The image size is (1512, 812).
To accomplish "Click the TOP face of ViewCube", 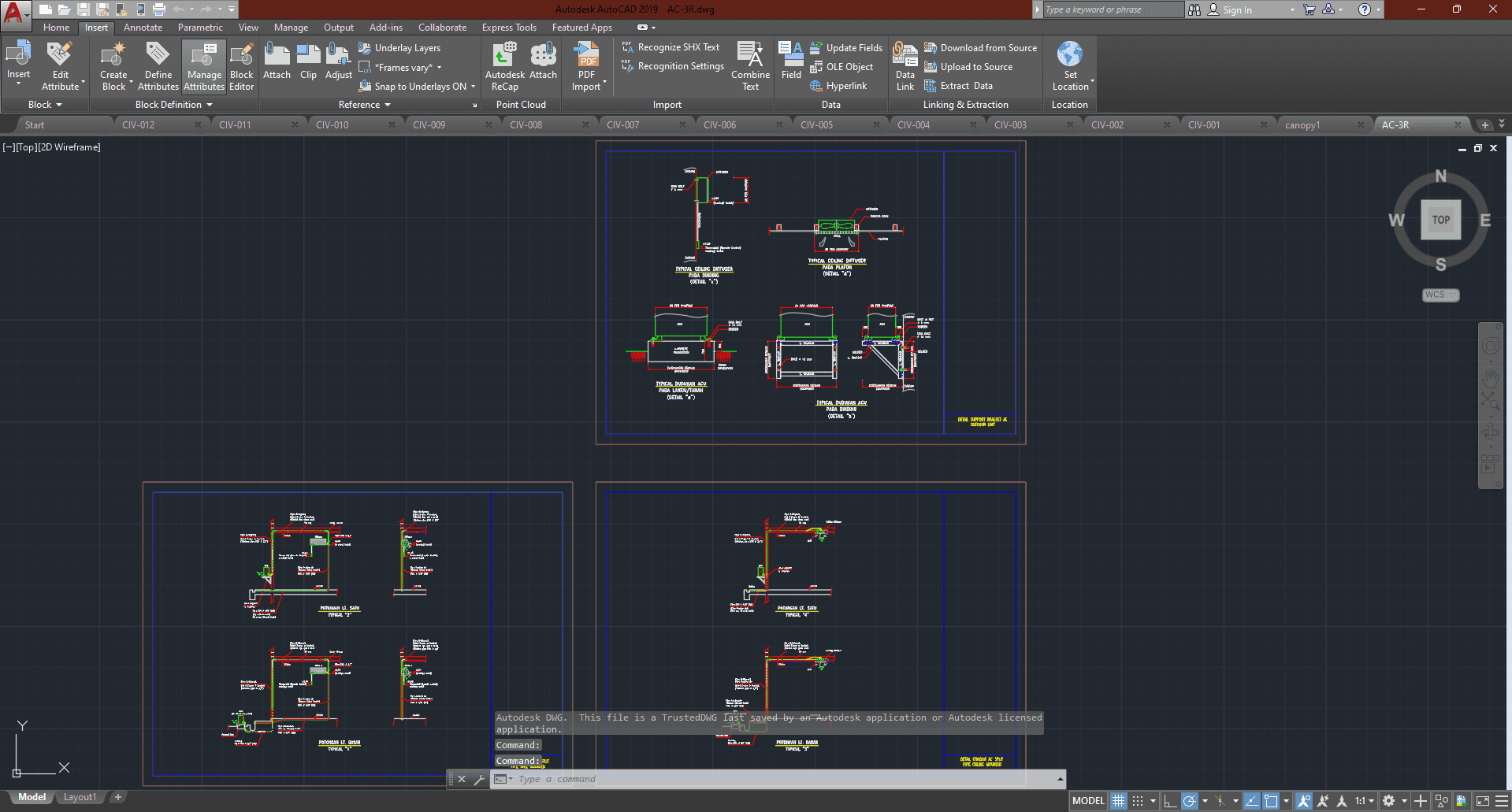I will 1440,221.
